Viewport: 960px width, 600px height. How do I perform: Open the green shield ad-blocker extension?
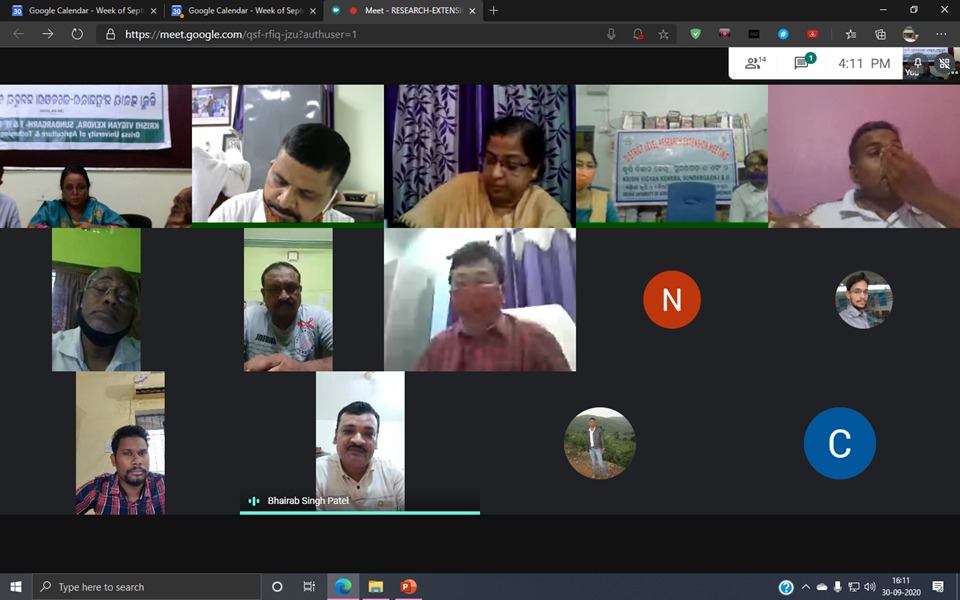coord(696,34)
